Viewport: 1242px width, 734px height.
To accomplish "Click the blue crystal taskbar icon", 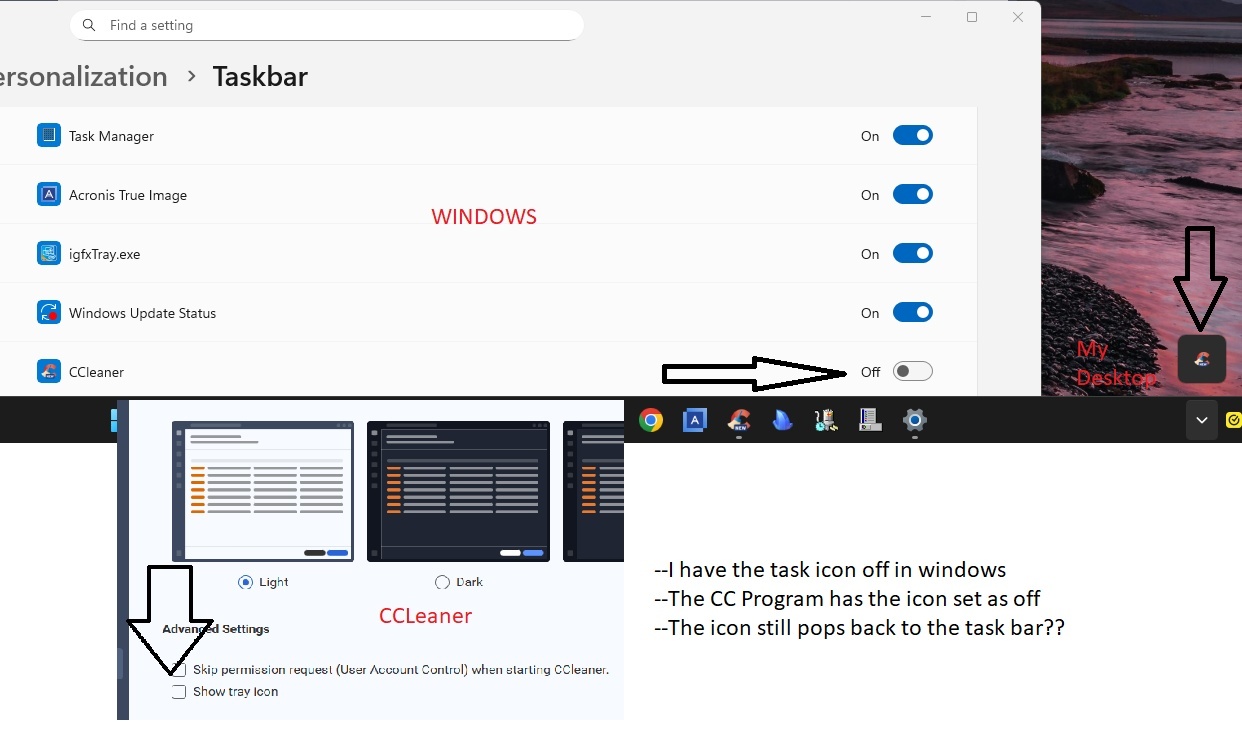I will (783, 421).
